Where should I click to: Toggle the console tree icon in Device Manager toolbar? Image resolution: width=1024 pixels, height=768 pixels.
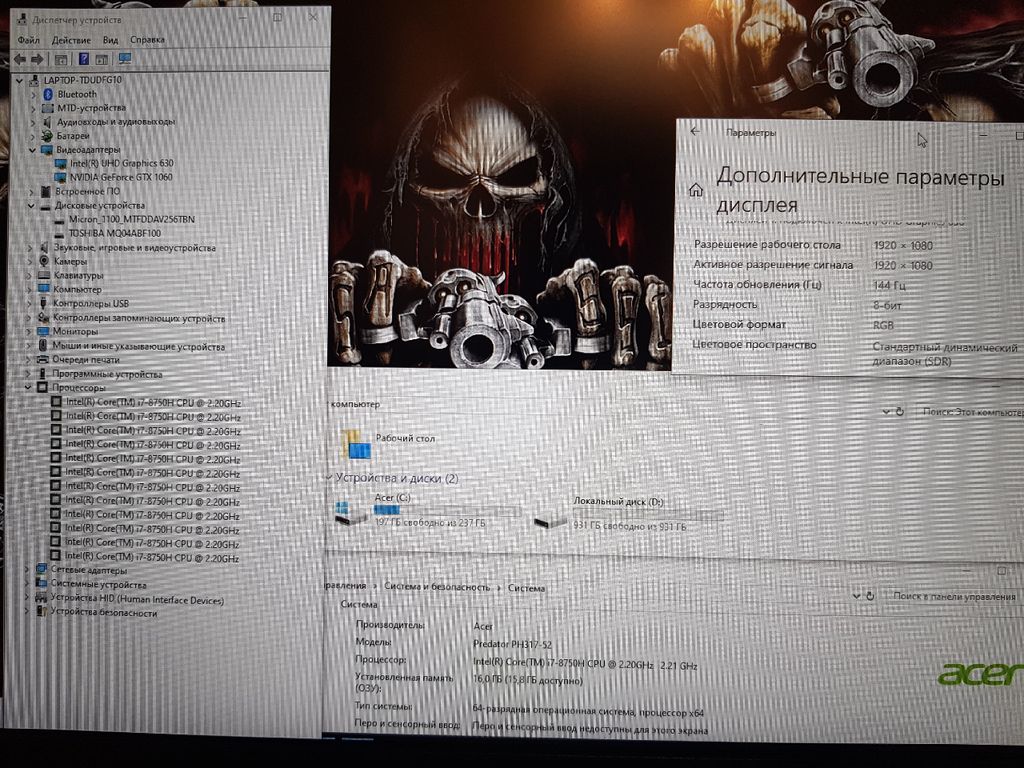pyautogui.click(x=61, y=59)
